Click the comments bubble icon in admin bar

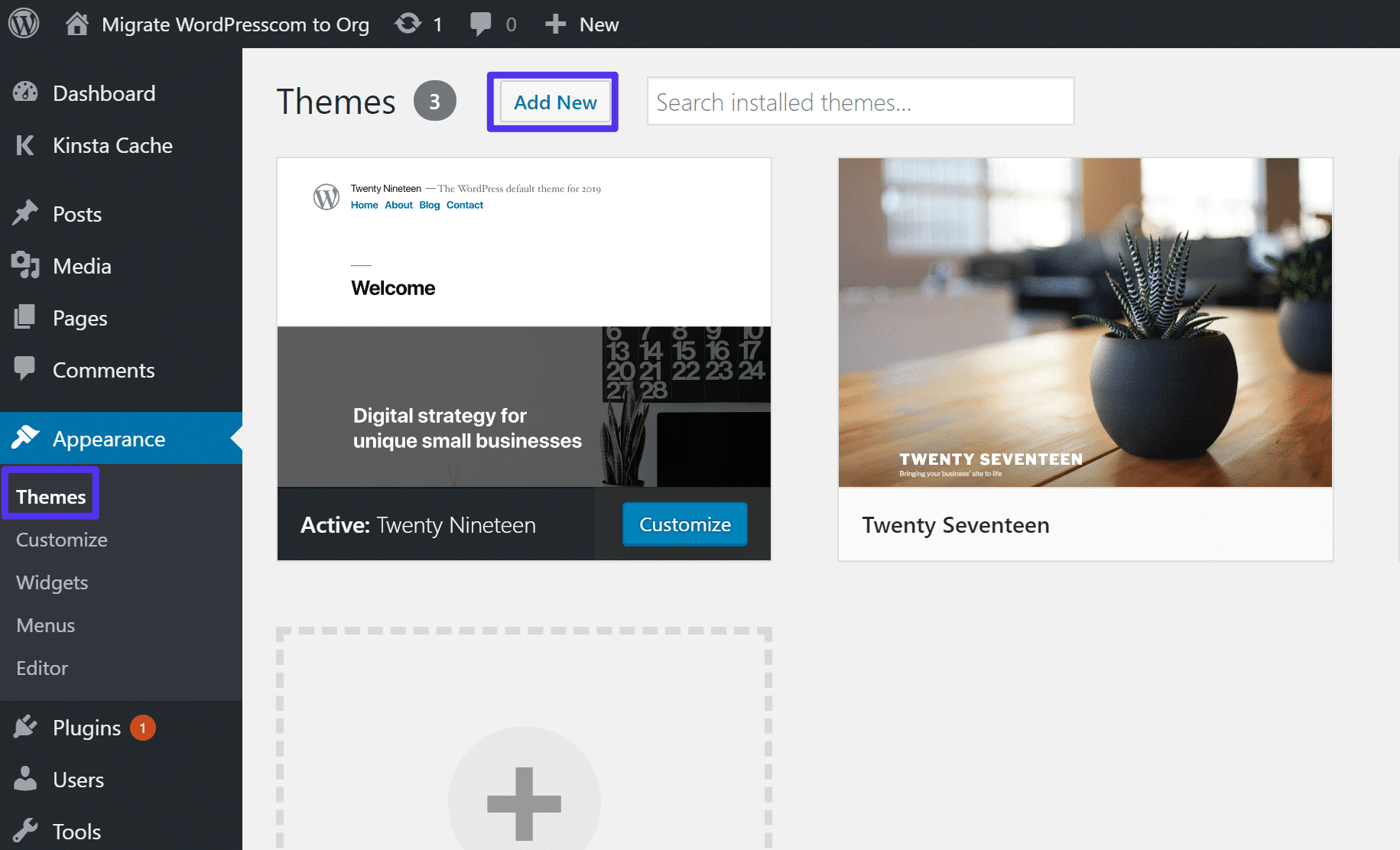click(x=481, y=24)
